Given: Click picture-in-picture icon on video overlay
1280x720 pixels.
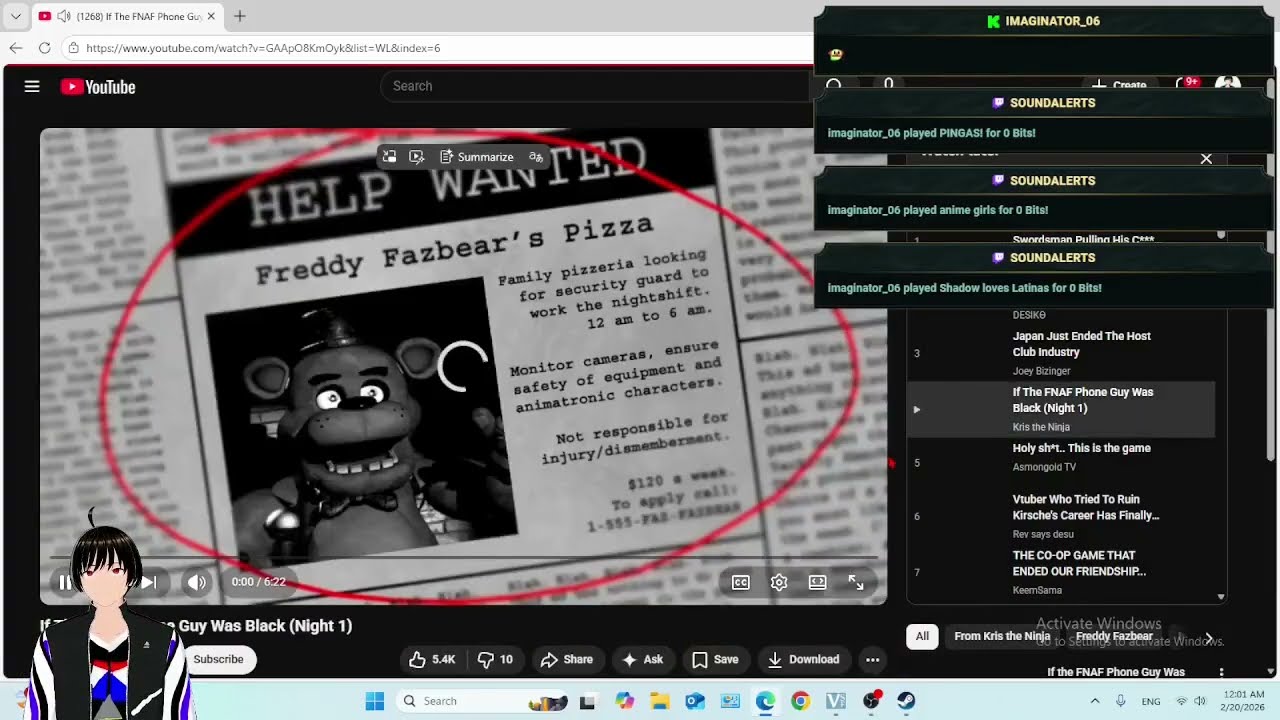Looking at the screenshot, I should click(x=390, y=157).
